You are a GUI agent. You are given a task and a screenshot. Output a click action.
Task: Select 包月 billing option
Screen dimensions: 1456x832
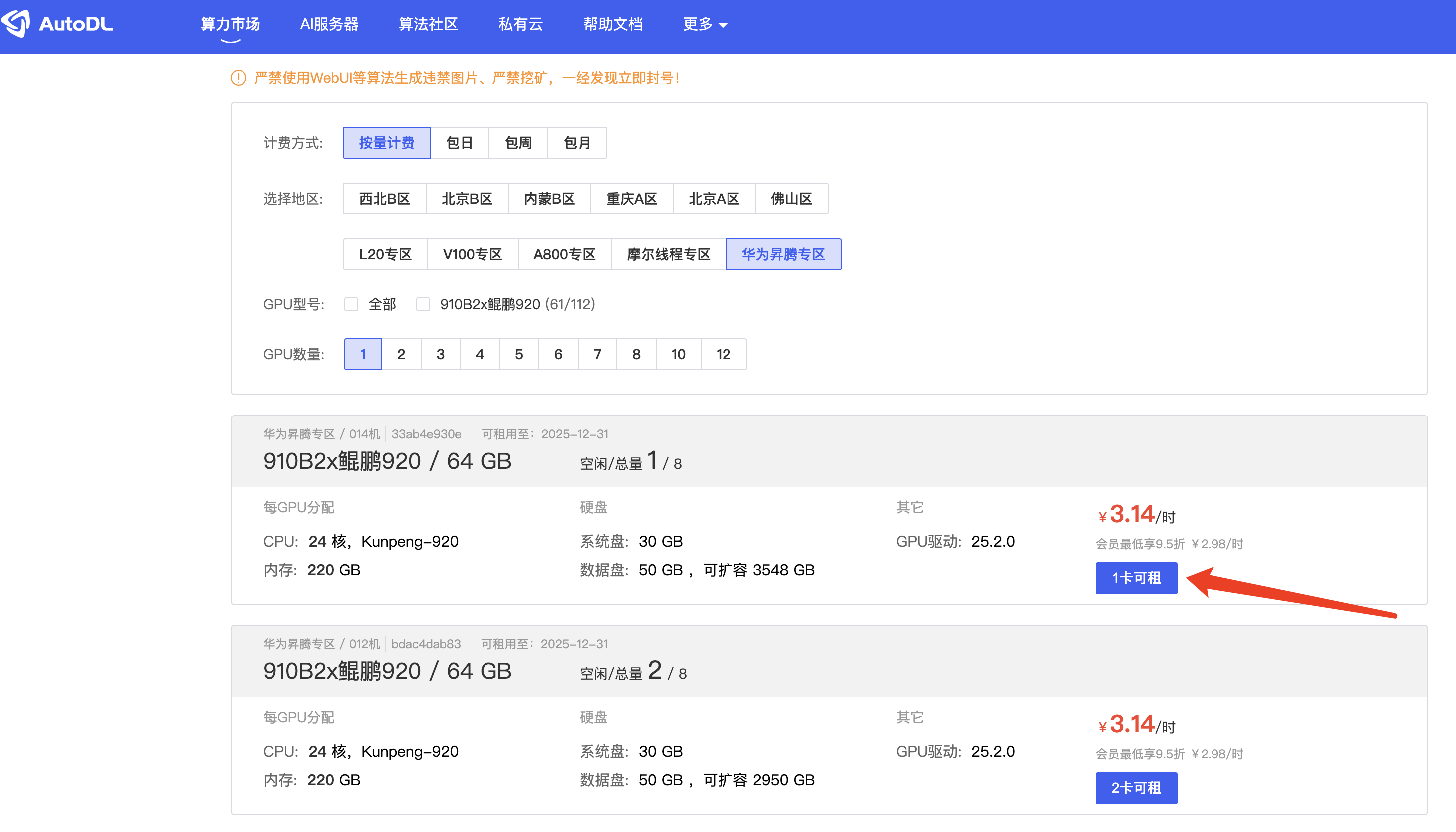pyautogui.click(x=577, y=143)
